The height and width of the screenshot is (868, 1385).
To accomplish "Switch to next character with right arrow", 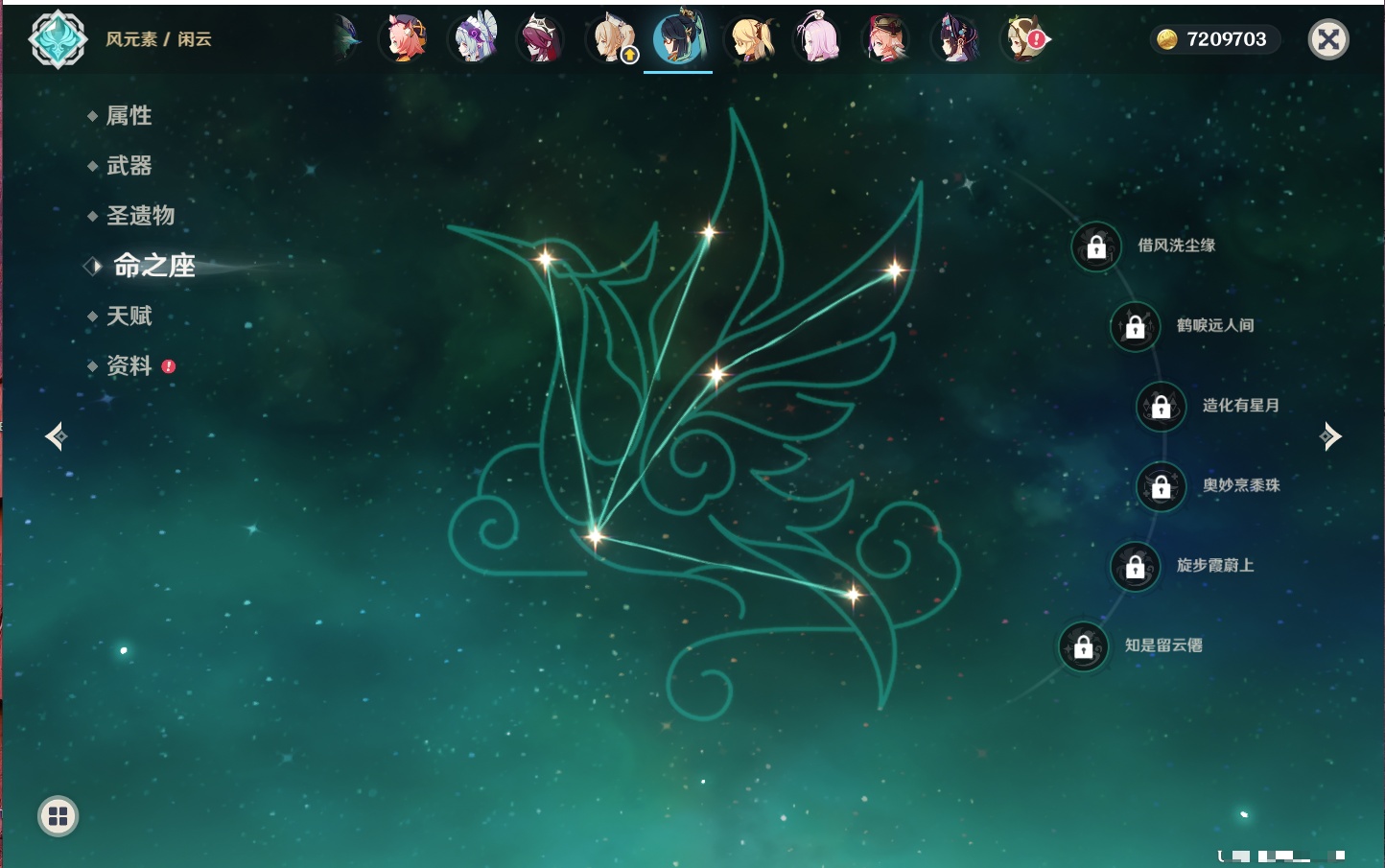I will [x=1330, y=436].
